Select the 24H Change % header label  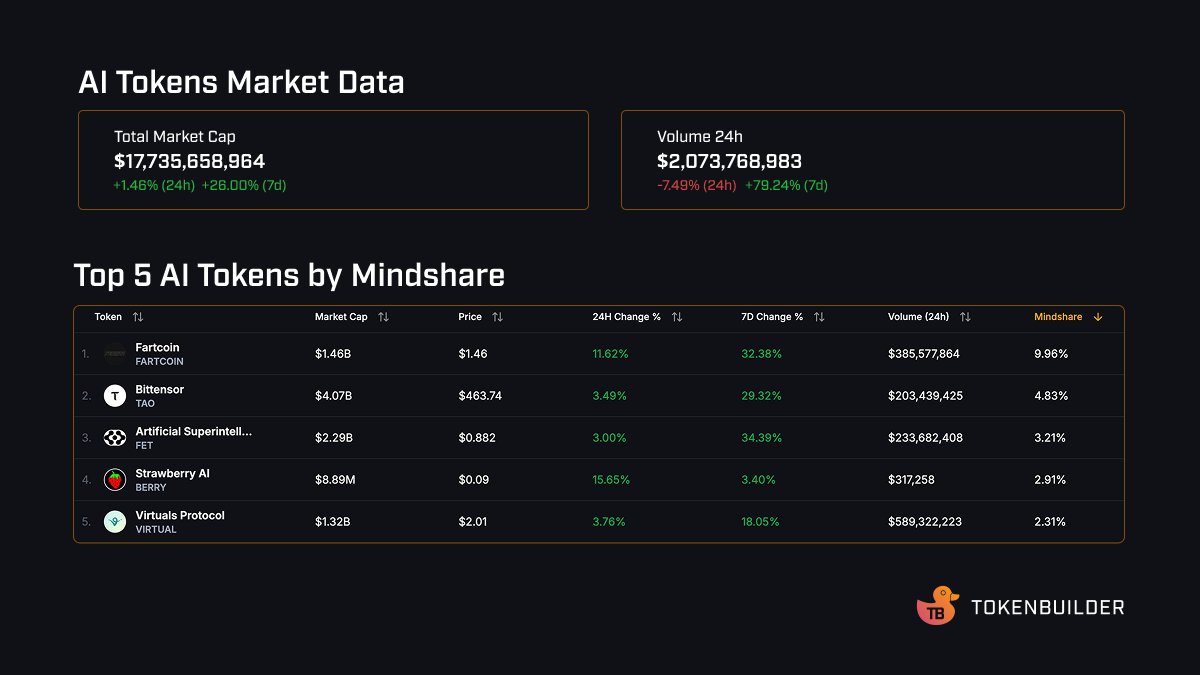point(626,317)
